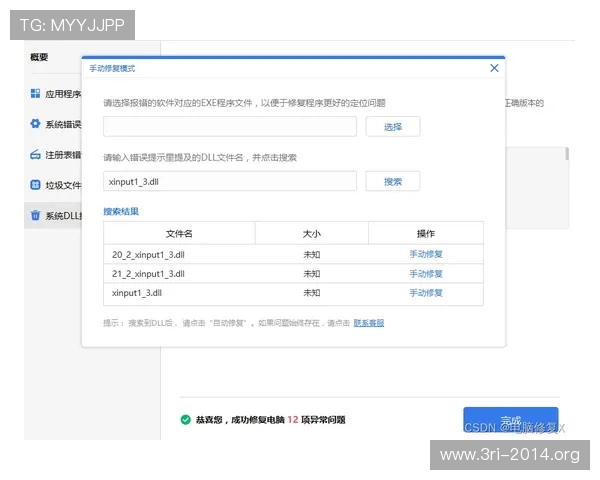Click 未知 size in 20_2_xinput1_3.dll row
Viewport: 600px width, 480px height.
(x=311, y=255)
